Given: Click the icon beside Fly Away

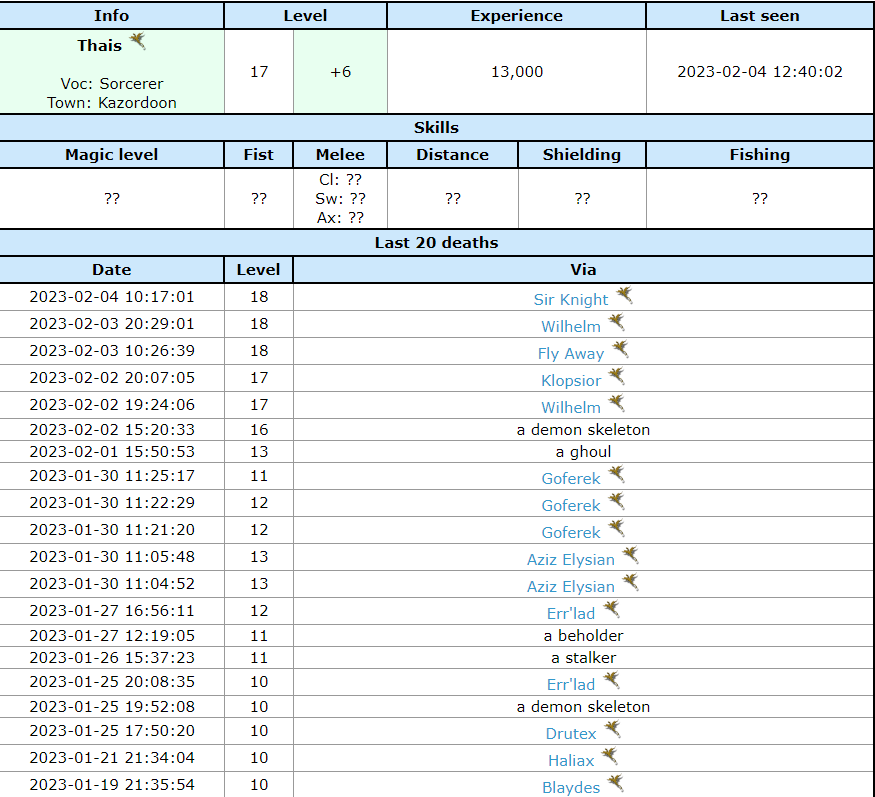Looking at the screenshot, I should pyautogui.click(x=620, y=350).
